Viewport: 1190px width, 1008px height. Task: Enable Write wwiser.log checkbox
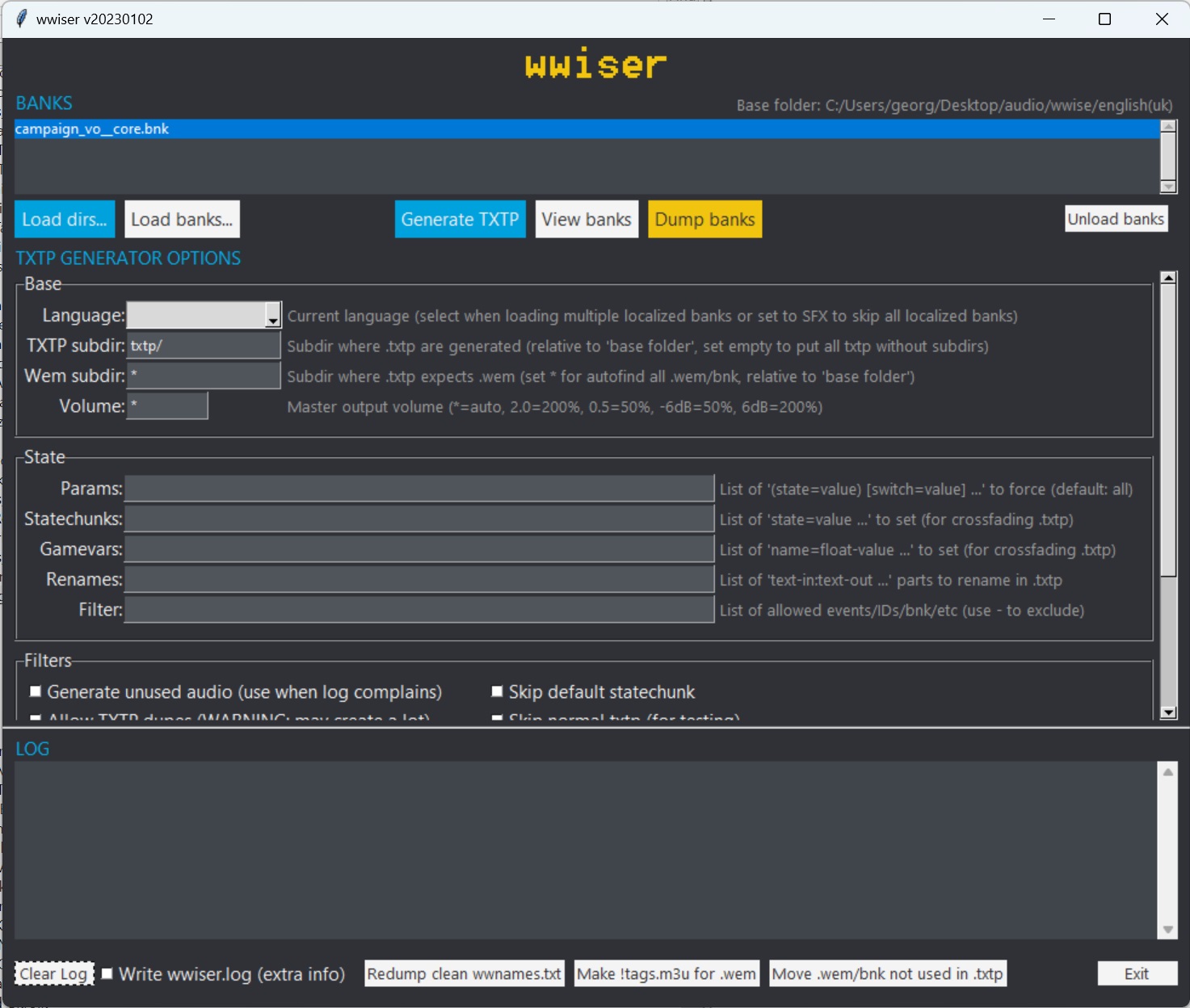point(107,973)
